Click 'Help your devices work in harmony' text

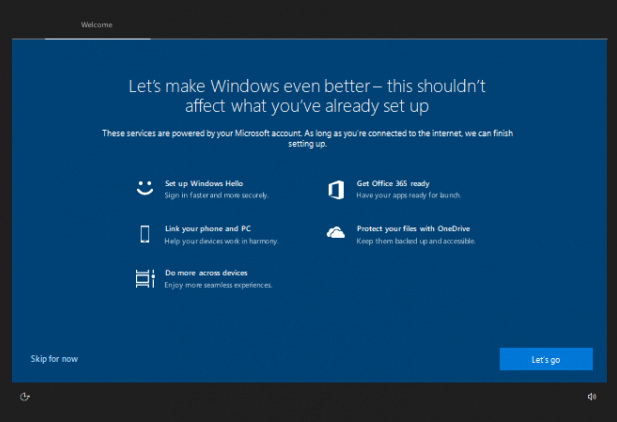pyautogui.click(x=221, y=241)
